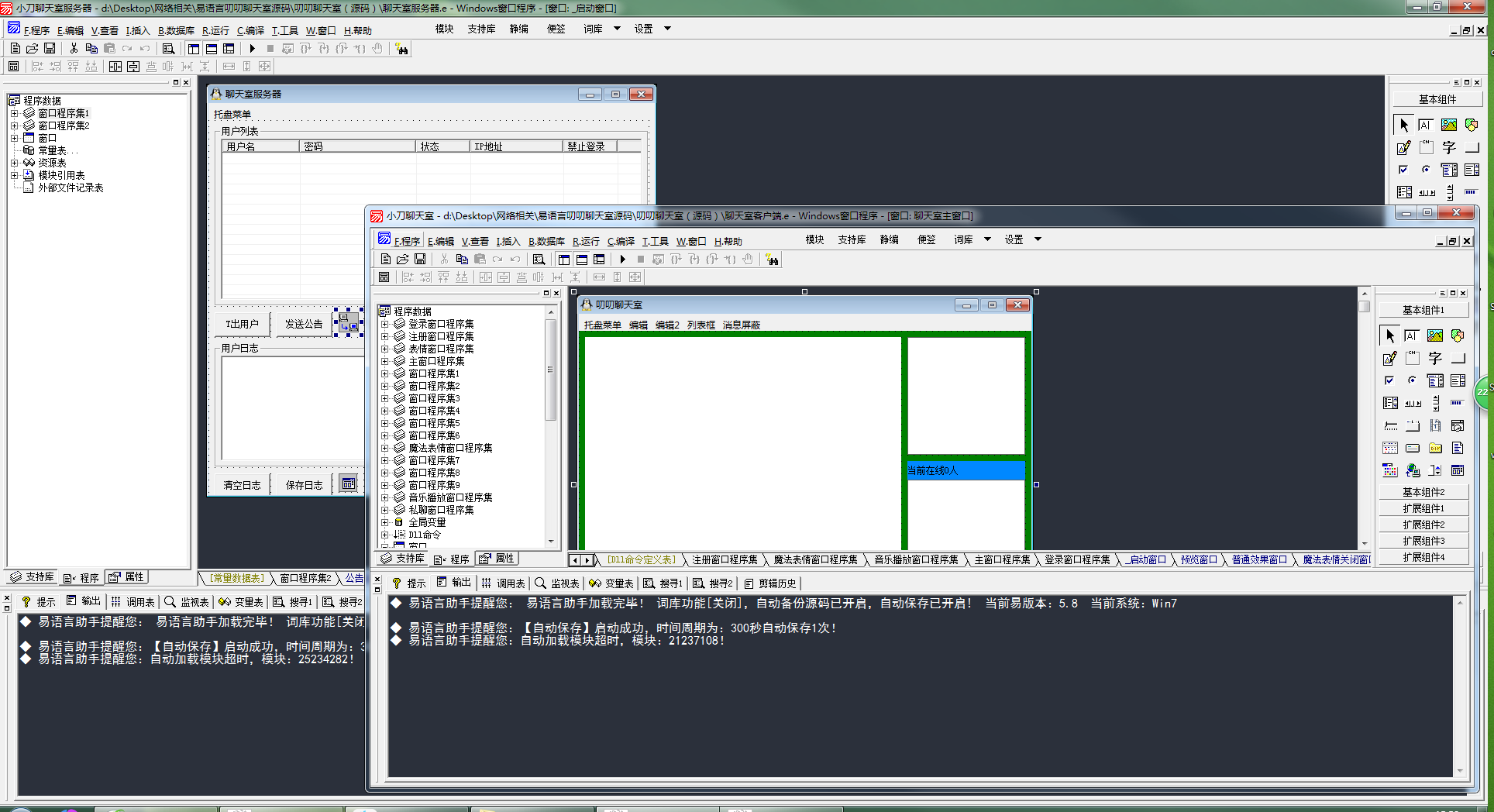This screenshot has width=1494, height=812.
Task: Select the arrow pointer tool in the front 基本组件1 palette
Action: tap(1390, 335)
